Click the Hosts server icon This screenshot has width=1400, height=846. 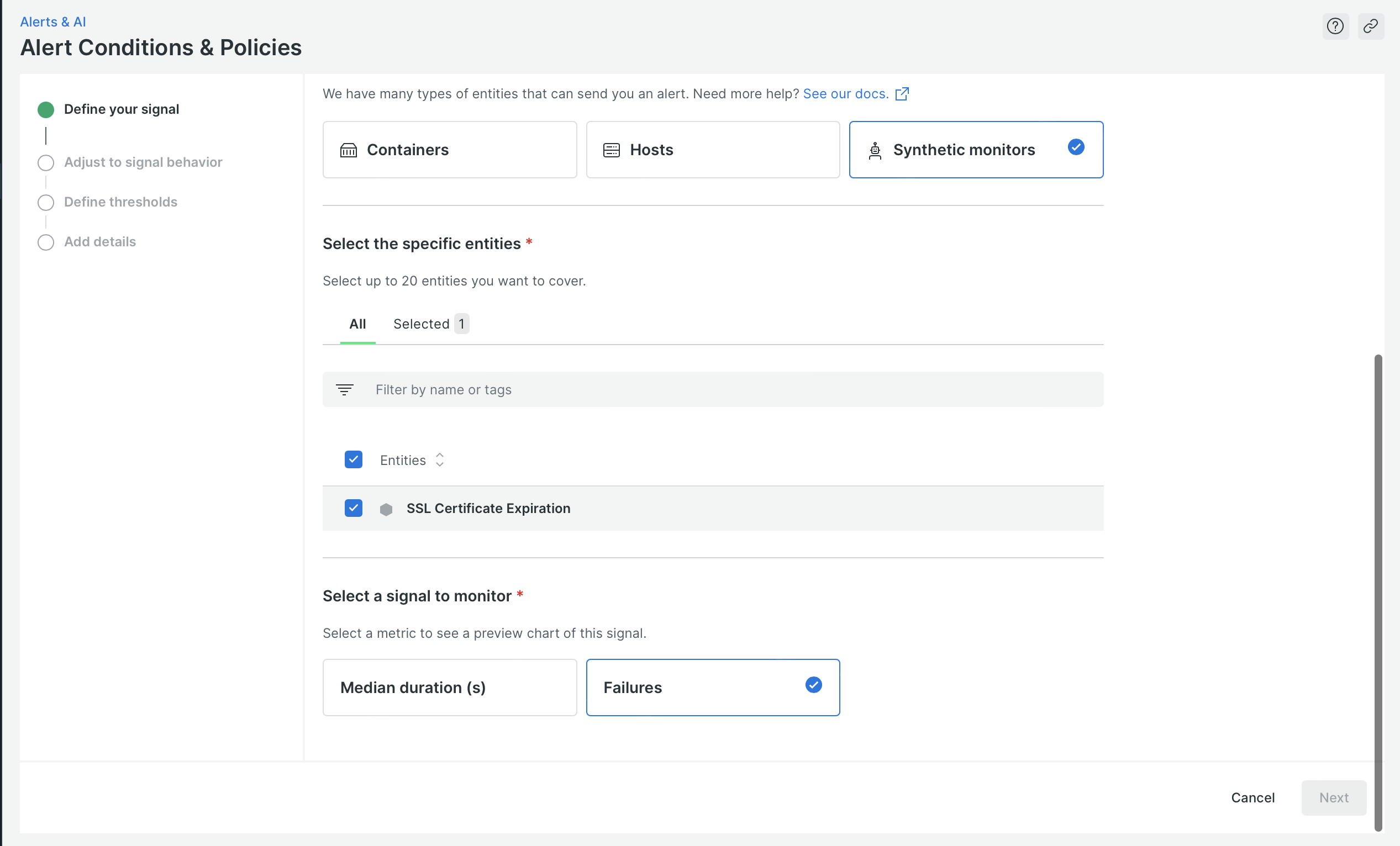click(612, 150)
